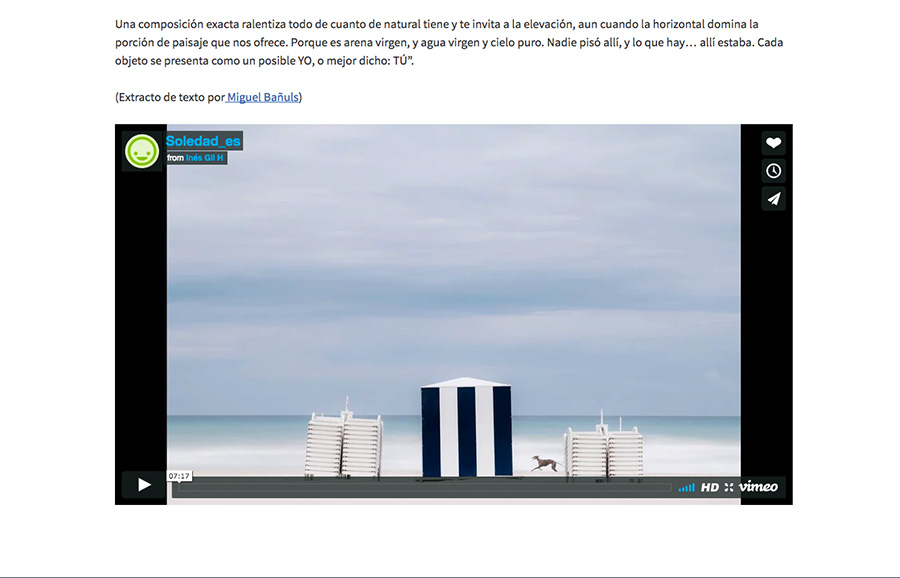Image resolution: width=900 pixels, height=578 pixels.
Task: Click the blue striped beach hut in video
Action: (466, 427)
